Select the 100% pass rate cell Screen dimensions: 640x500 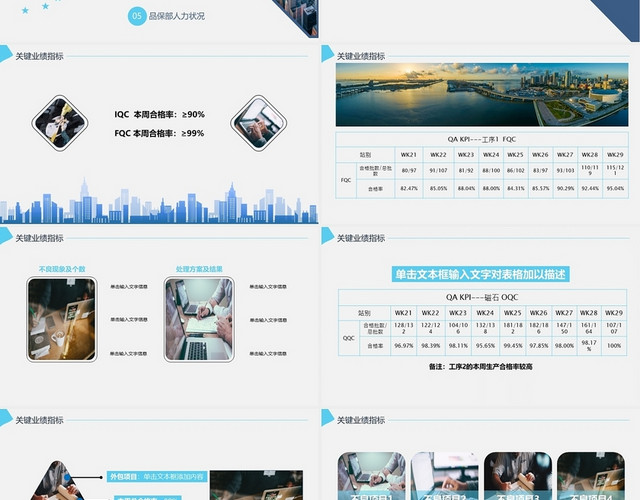tap(614, 346)
